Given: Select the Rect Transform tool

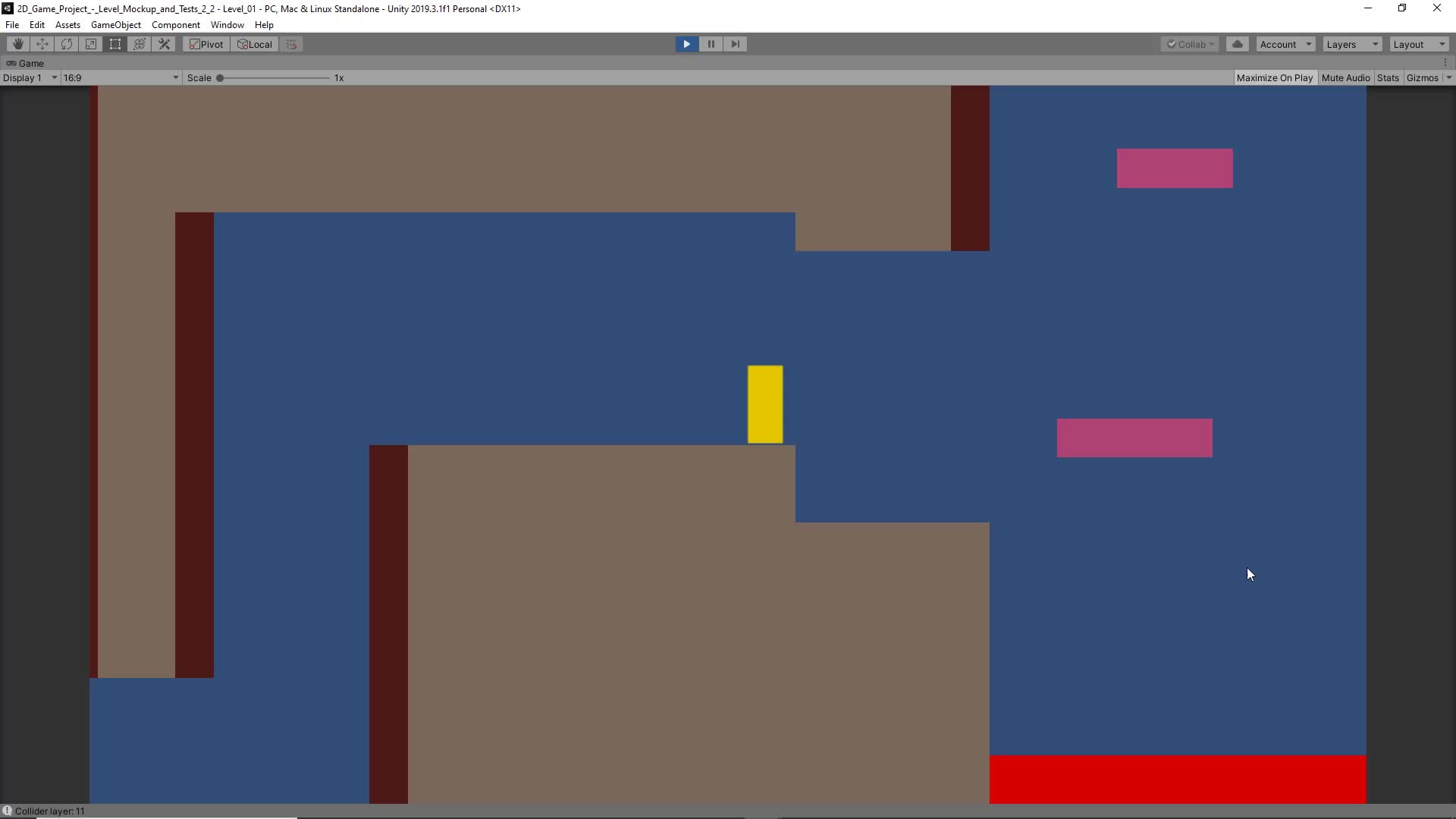Looking at the screenshot, I should pos(115,44).
